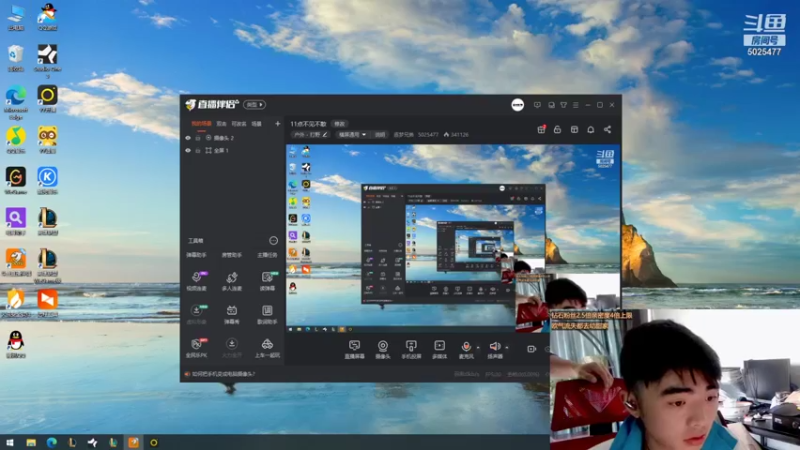Screen dimensions: 800x450
Task: Mute the 麦克风 microphone
Action: tap(466, 349)
